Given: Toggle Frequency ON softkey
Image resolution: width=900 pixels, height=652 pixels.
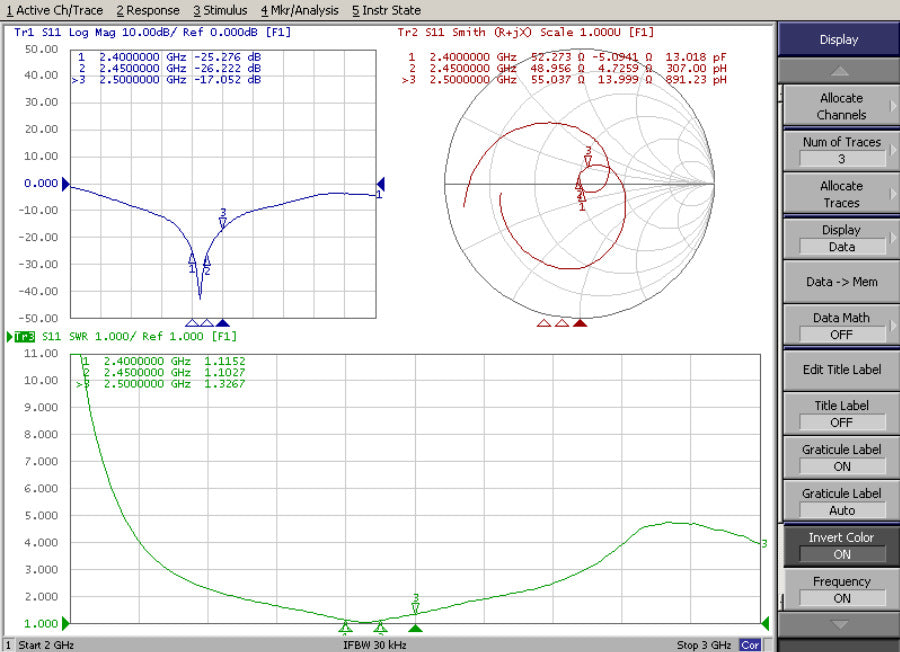Looking at the screenshot, I should (x=841, y=589).
